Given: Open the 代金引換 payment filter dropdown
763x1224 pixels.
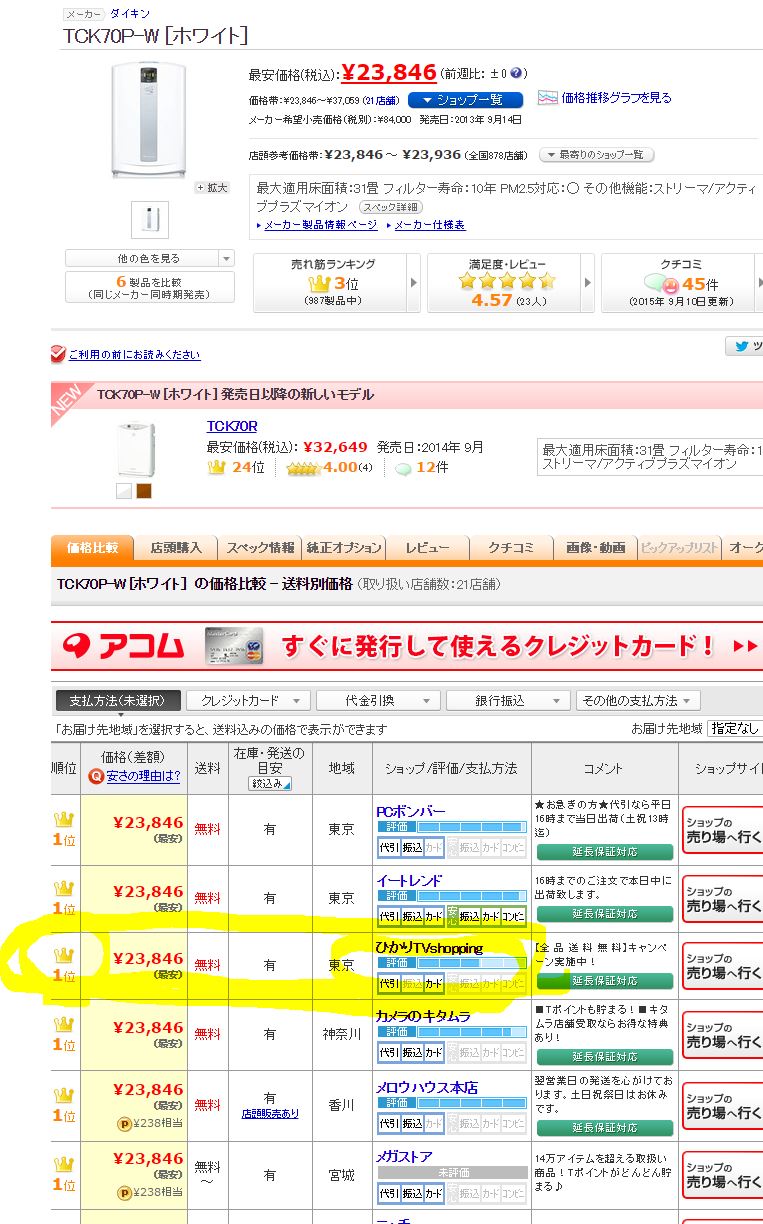Looking at the screenshot, I should tap(378, 700).
